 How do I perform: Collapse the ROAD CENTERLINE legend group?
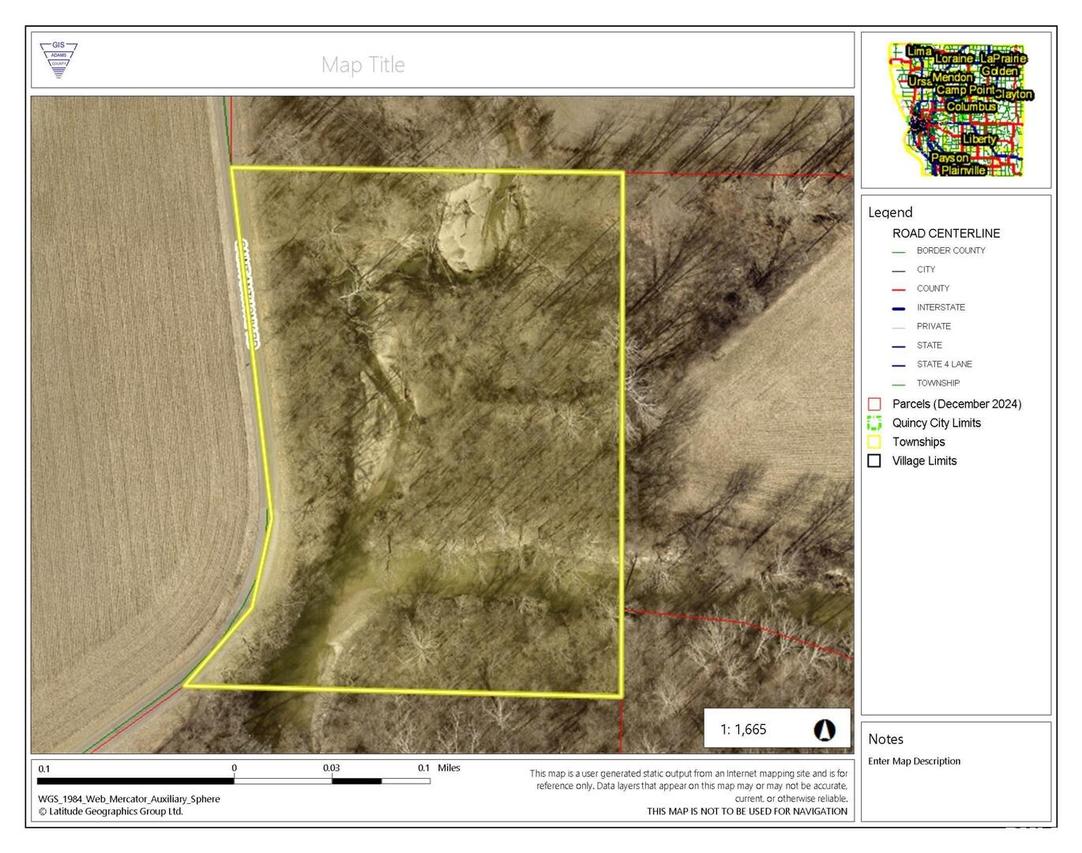(x=945, y=233)
